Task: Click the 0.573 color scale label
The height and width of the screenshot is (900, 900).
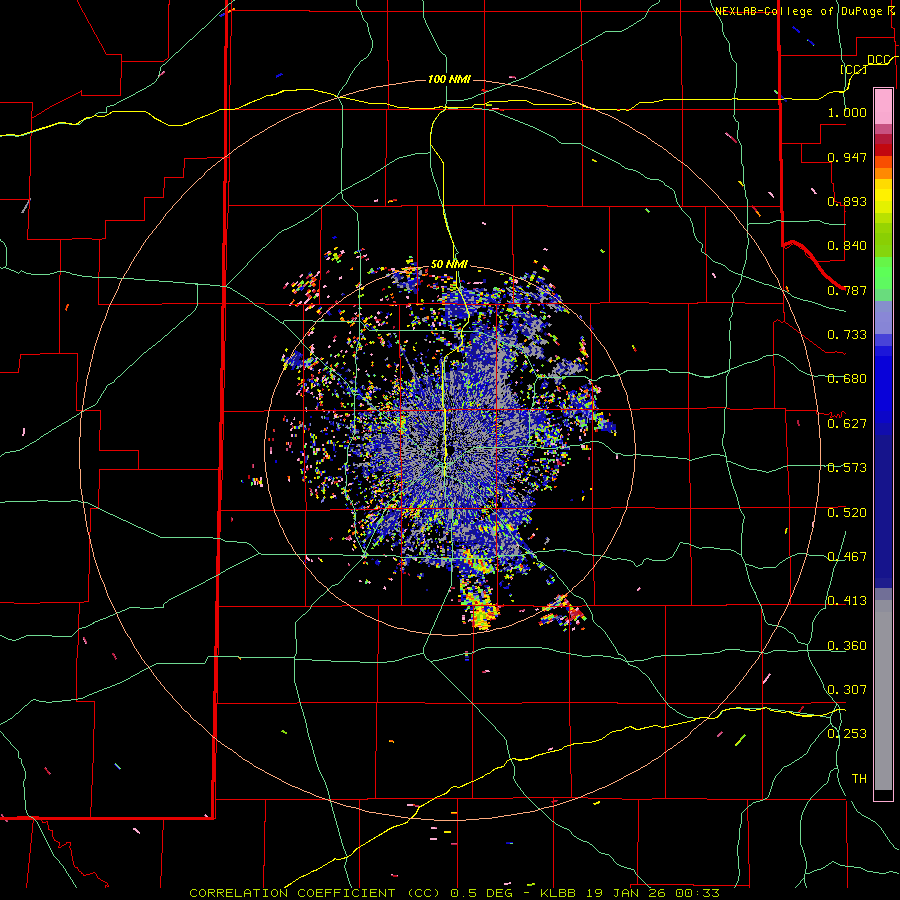Action: click(x=847, y=468)
